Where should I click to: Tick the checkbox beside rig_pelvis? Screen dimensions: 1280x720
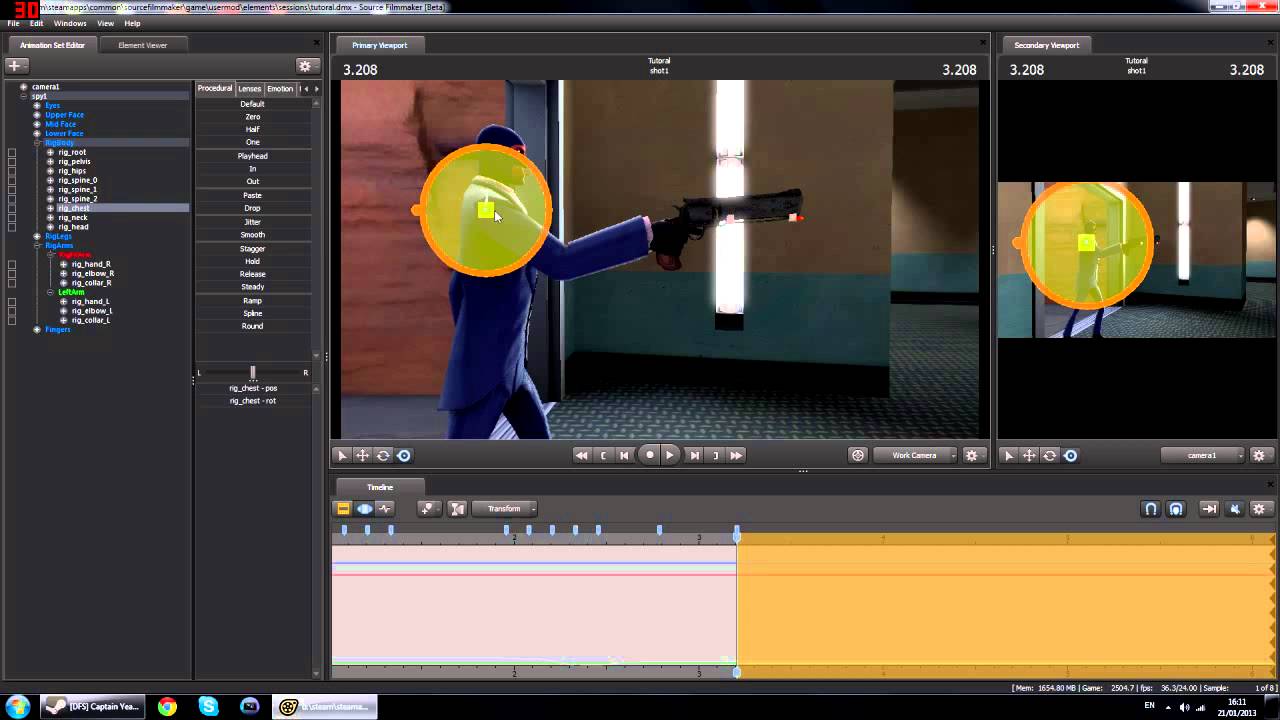12,162
